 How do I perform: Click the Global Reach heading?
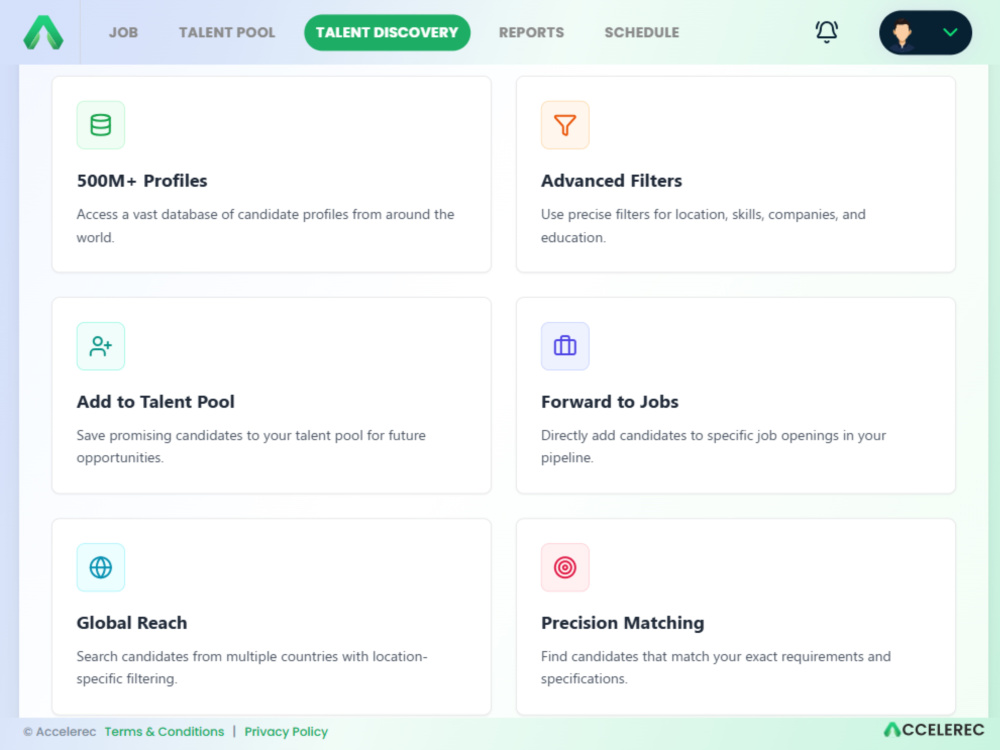pyautogui.click(x=132, y=623)
